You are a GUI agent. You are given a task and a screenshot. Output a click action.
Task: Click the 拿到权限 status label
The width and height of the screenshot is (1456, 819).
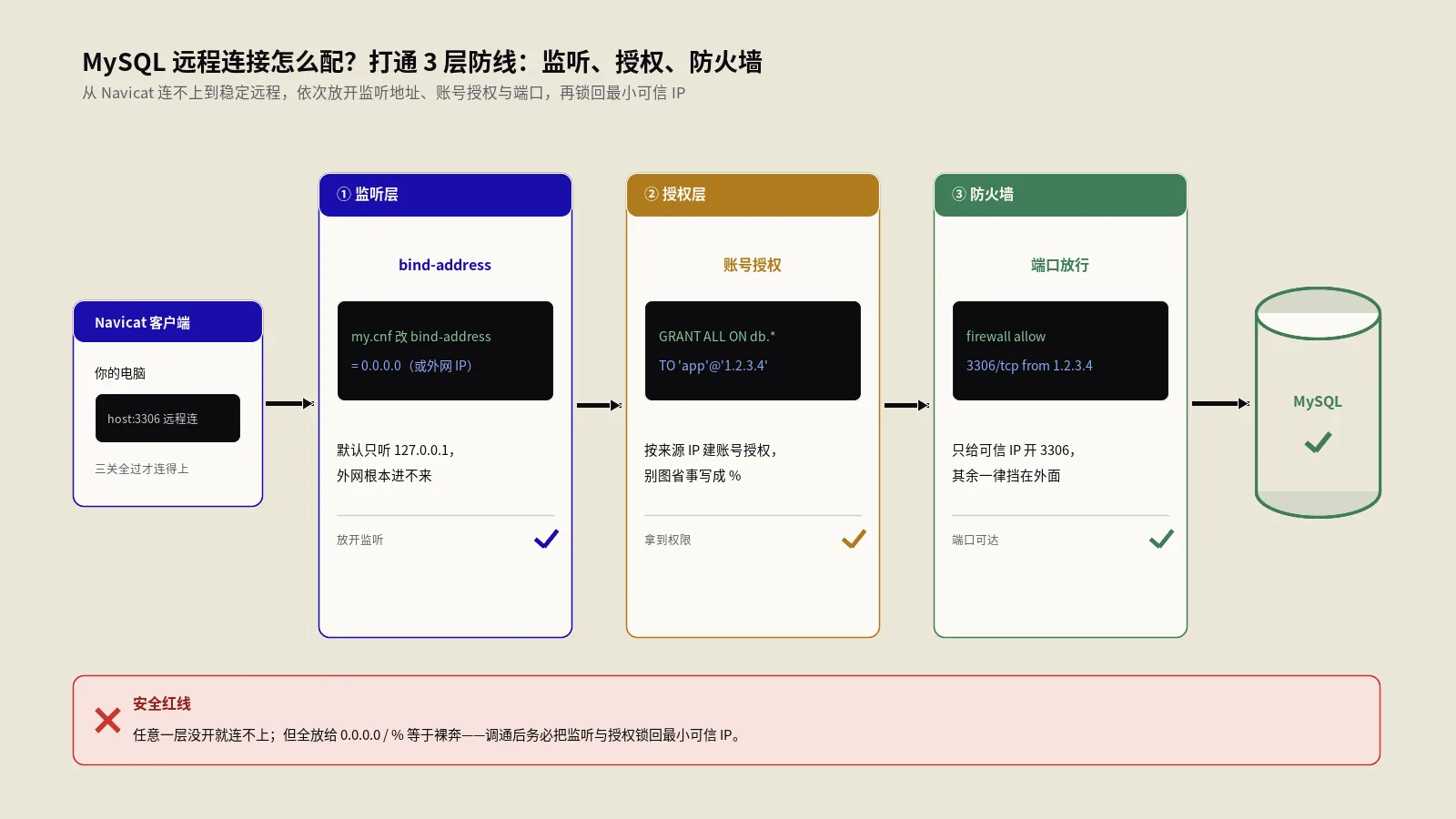pos(668,540)
